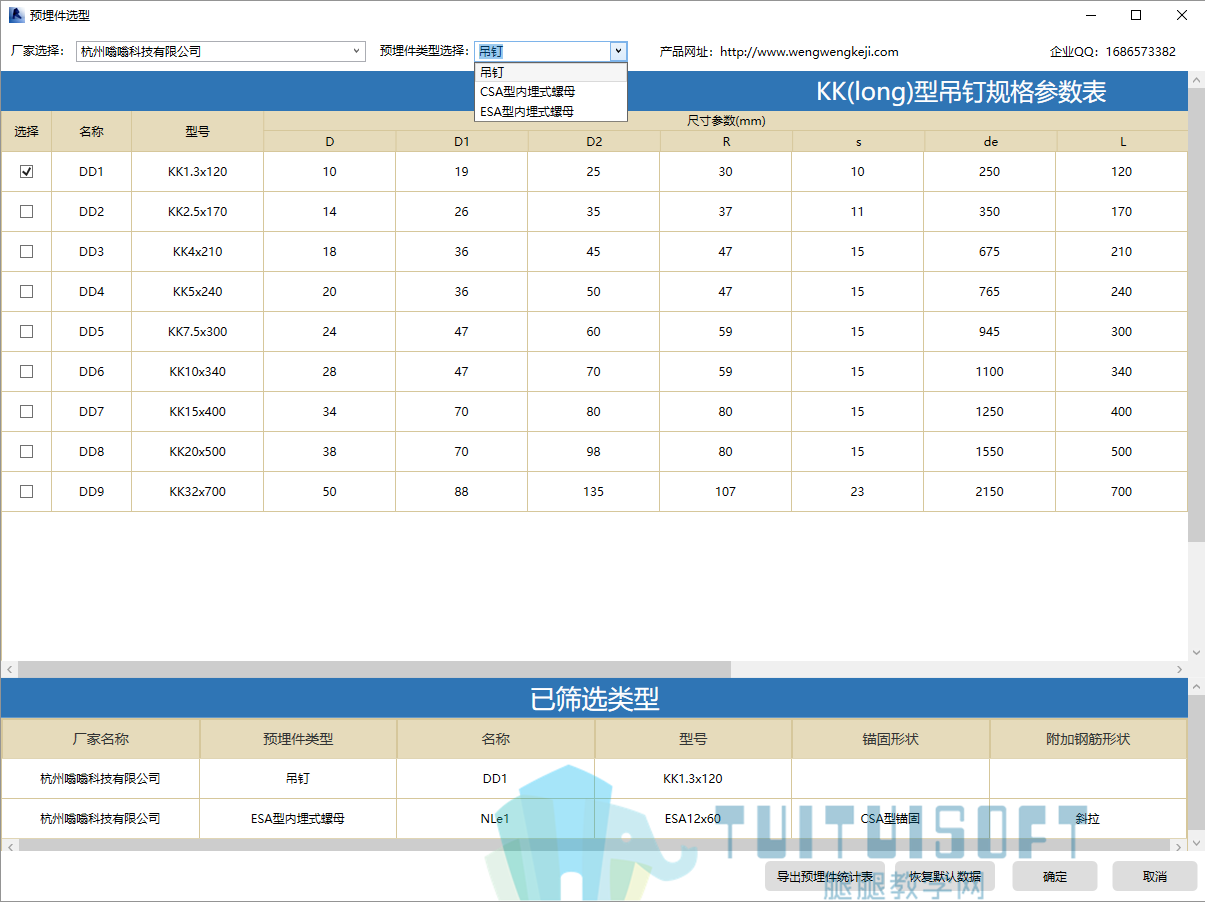Choose CSA型内埋式螺母 from the dropdown list
This screenshot has height=902, width=1205.
pyautogui.click(x=551, y=91)
